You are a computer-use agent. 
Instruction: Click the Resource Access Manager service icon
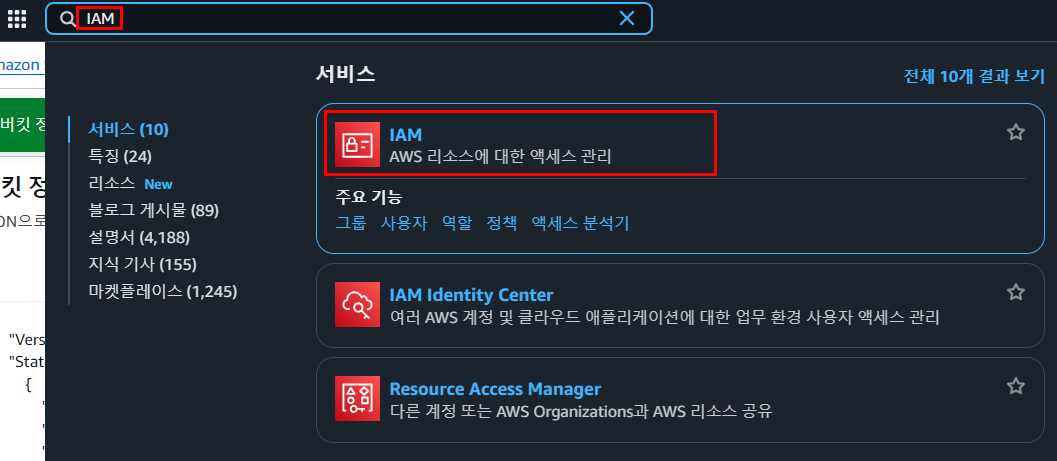coord(357,398)
